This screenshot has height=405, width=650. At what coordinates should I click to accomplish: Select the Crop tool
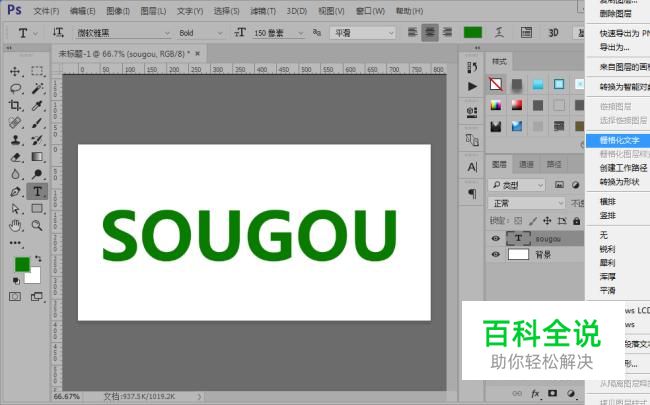pos(15,105)
